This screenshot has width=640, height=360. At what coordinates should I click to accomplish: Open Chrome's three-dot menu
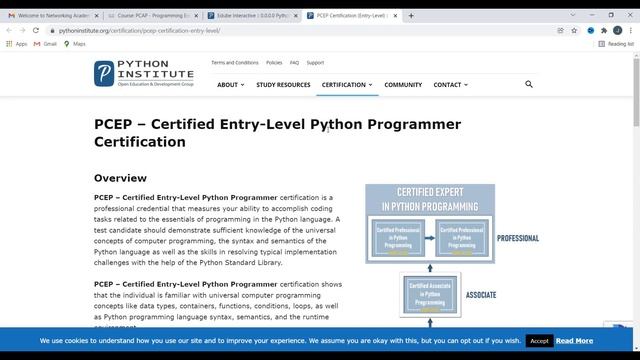631,31
